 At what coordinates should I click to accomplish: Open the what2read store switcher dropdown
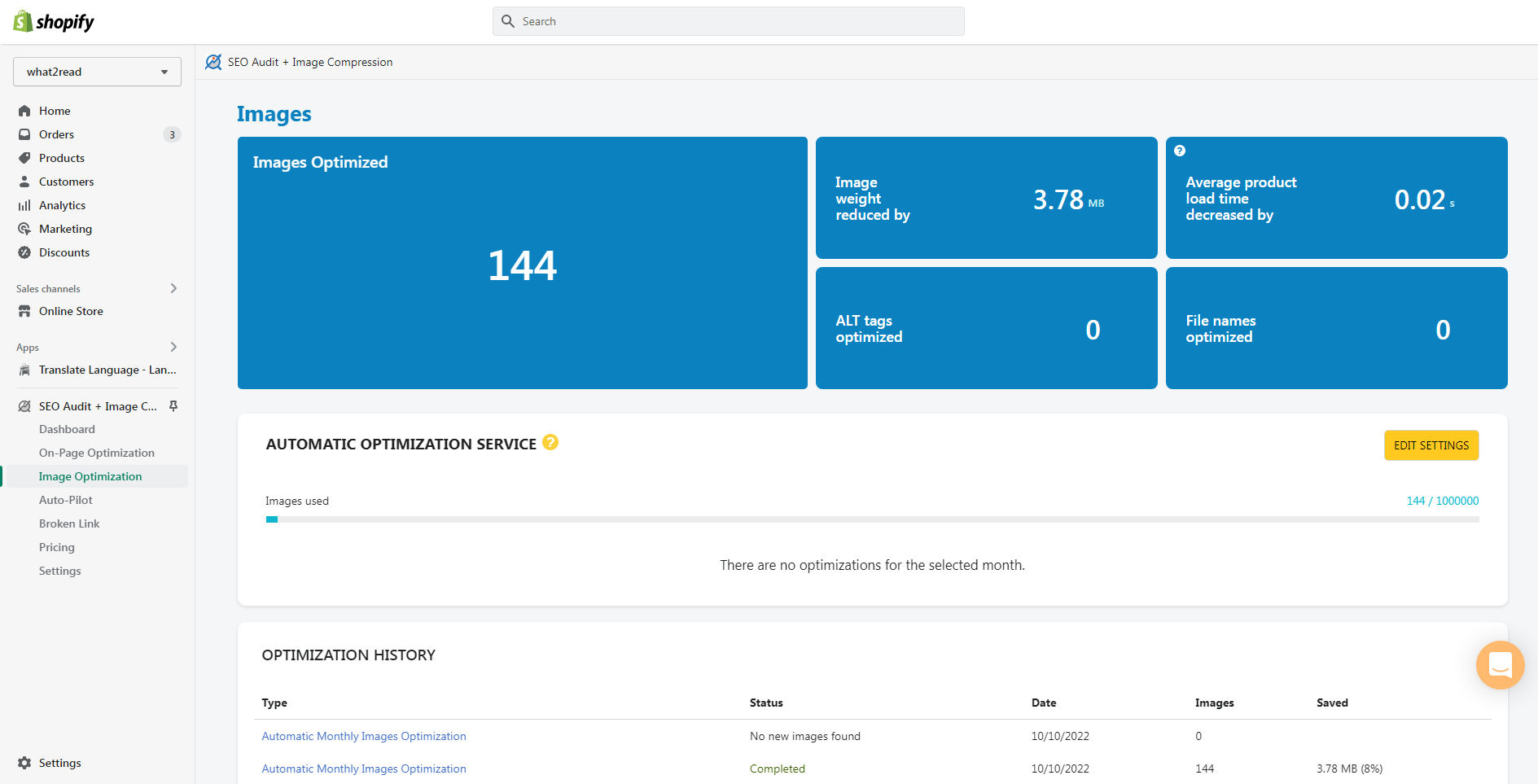[x=97, y=72]
